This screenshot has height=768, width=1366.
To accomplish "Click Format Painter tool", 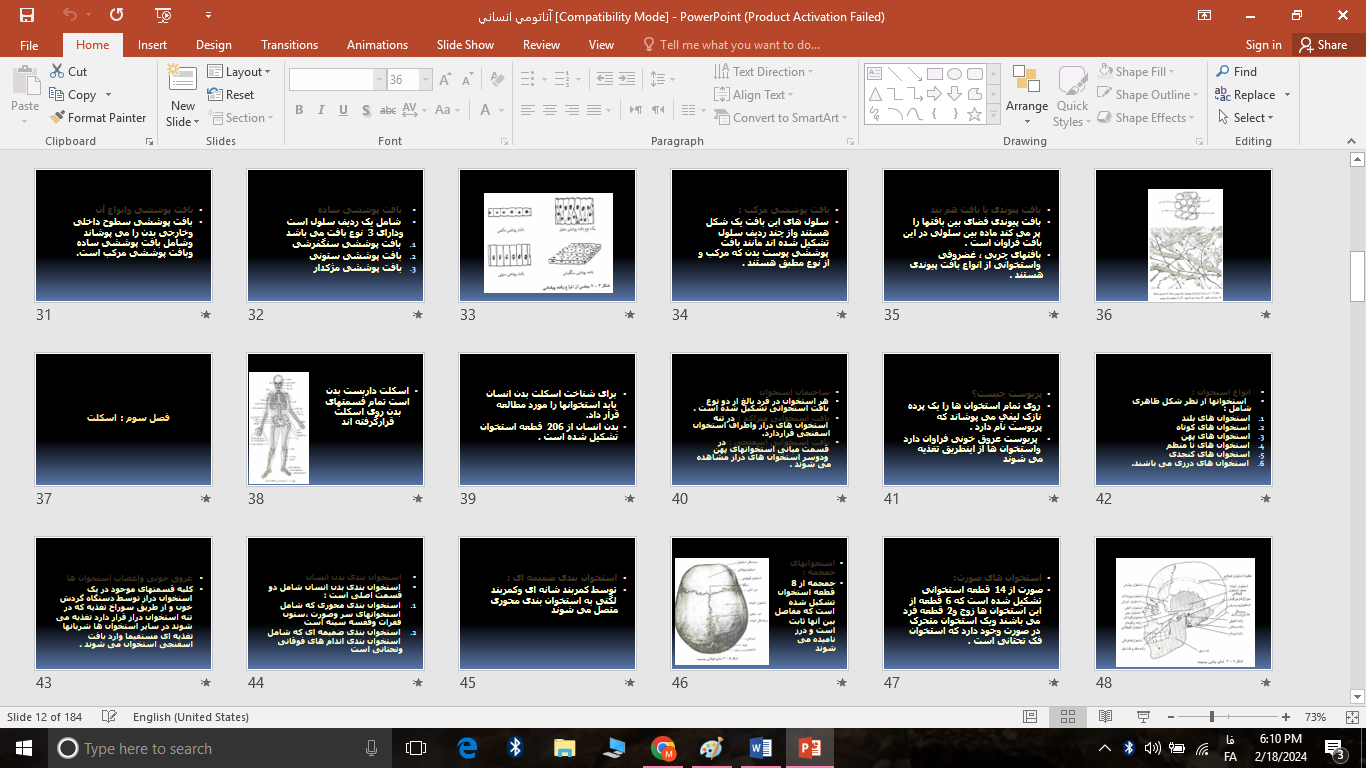I will [x=99, y=118].
